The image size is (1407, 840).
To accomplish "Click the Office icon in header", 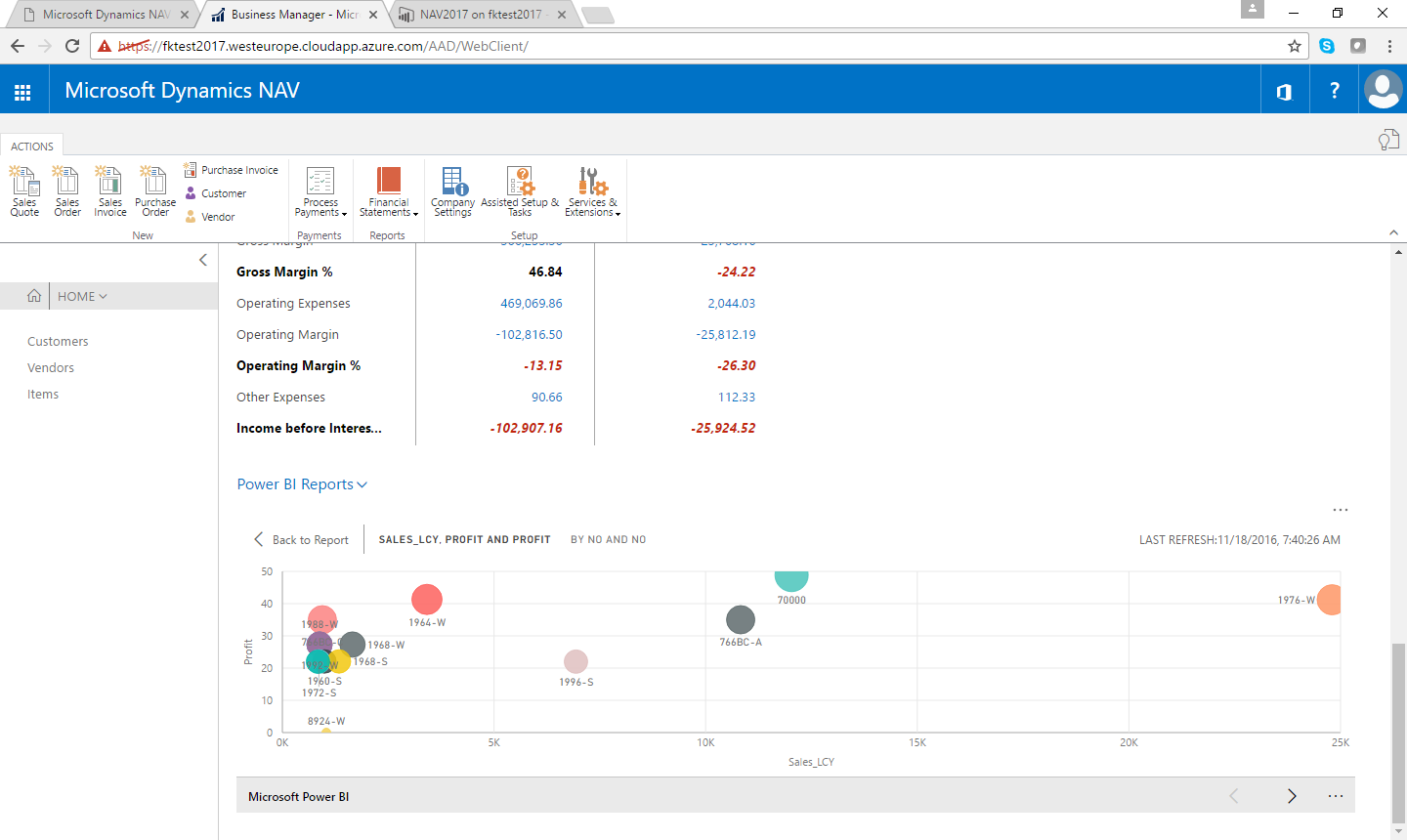I will 1284,91.
